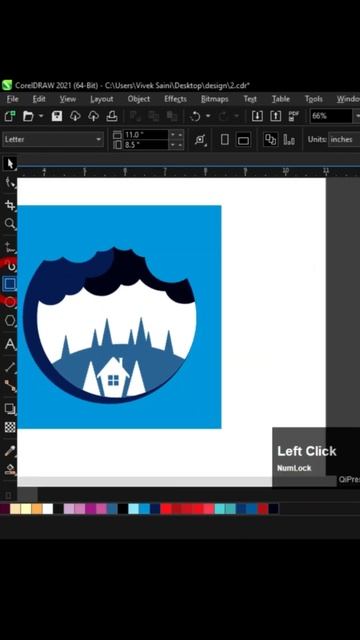Click the Save disk icon
Screen dimensions: 360x640
click(57, 116)
